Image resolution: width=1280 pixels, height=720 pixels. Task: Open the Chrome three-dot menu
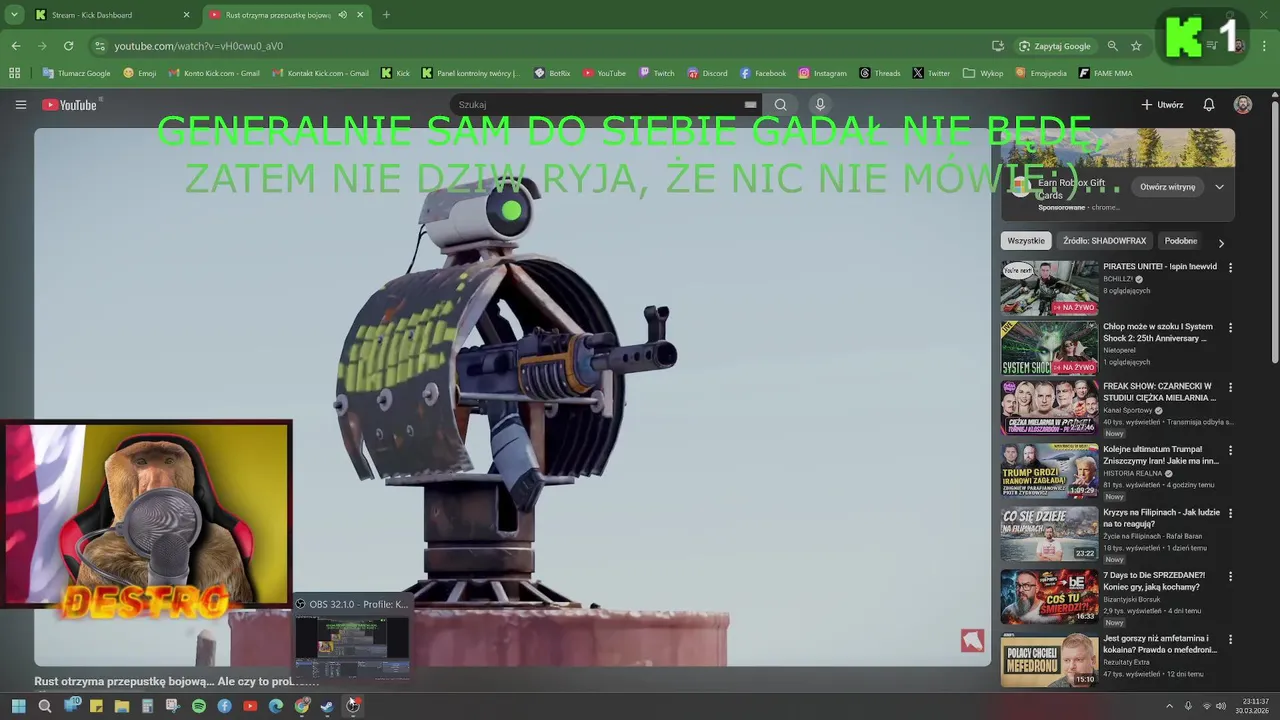(x=1265, y=46)
